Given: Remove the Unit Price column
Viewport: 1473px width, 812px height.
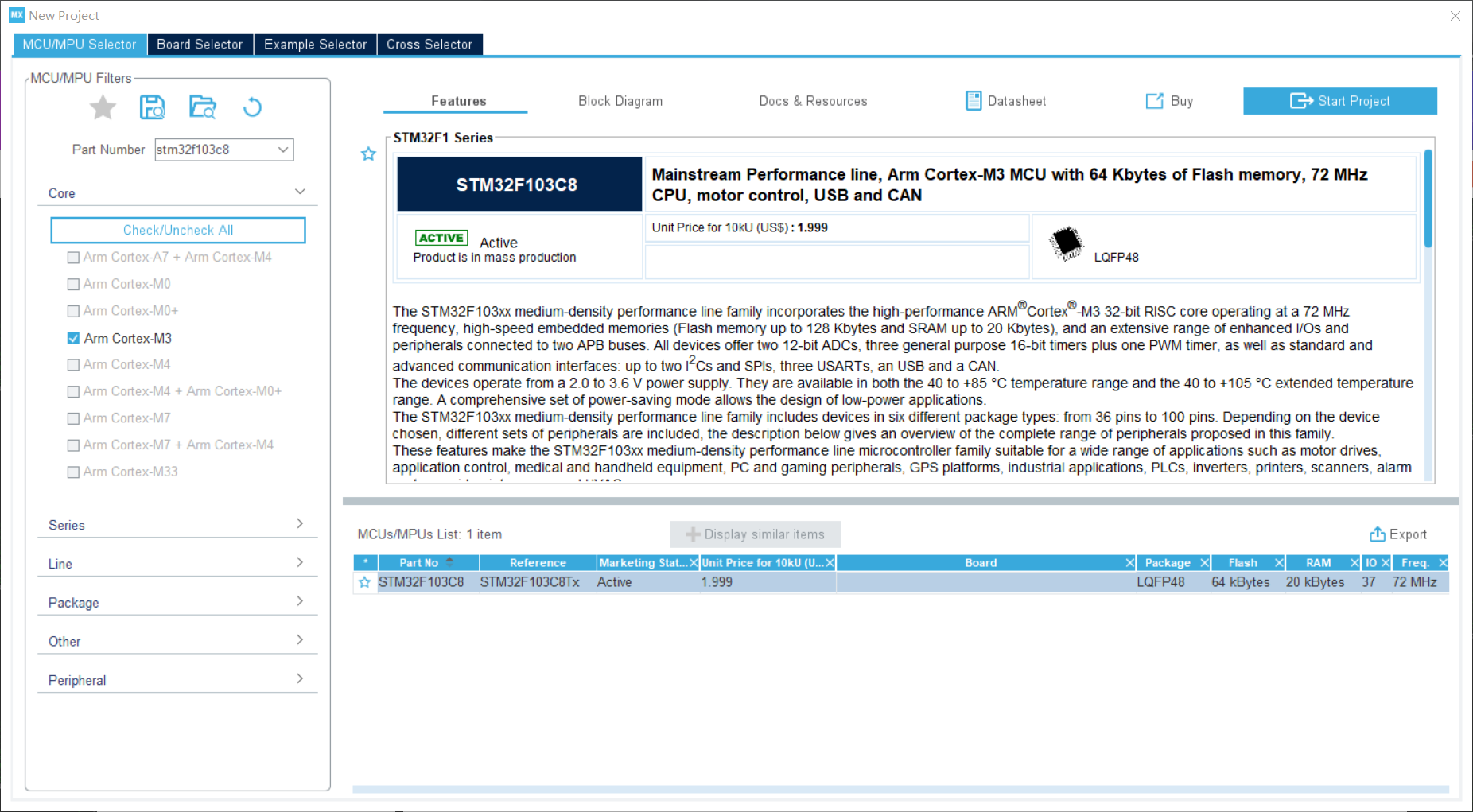Looking at the screenshot, I should pos(830,563).
